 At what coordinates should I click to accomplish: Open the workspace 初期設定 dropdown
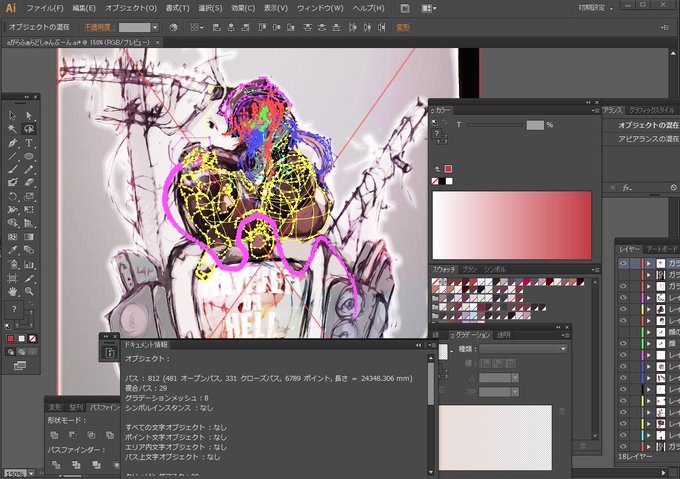coord(596,8)
